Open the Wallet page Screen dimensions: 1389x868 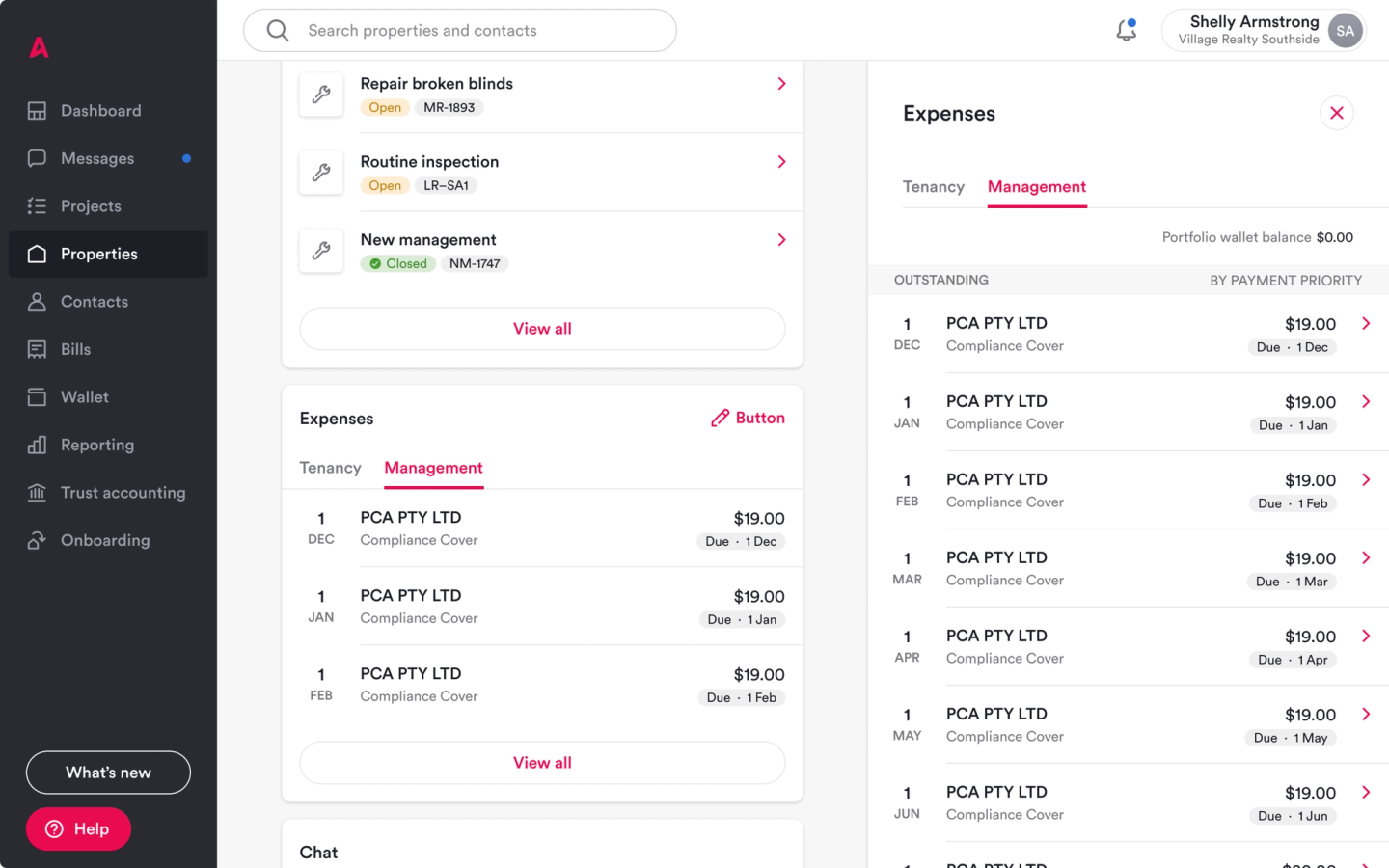tap(85, 397)
